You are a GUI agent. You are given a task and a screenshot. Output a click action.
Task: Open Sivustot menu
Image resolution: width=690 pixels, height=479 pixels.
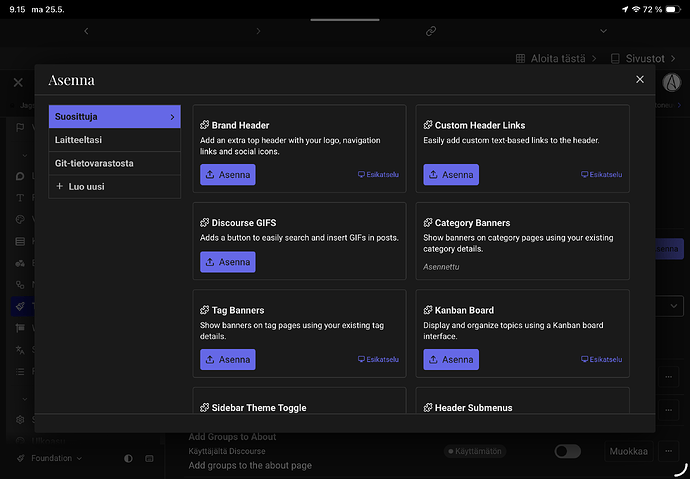[x=643, y=59]
